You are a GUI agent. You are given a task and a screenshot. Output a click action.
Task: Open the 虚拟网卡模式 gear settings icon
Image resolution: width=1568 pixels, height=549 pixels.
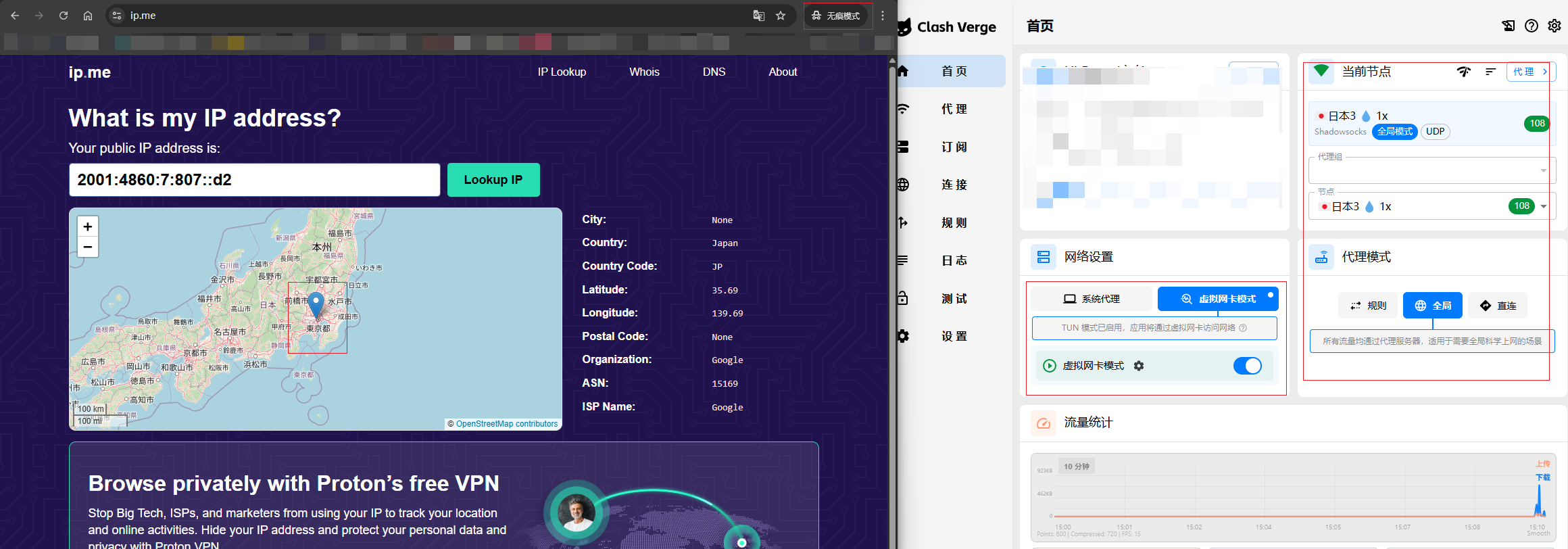coord(1139,366)
